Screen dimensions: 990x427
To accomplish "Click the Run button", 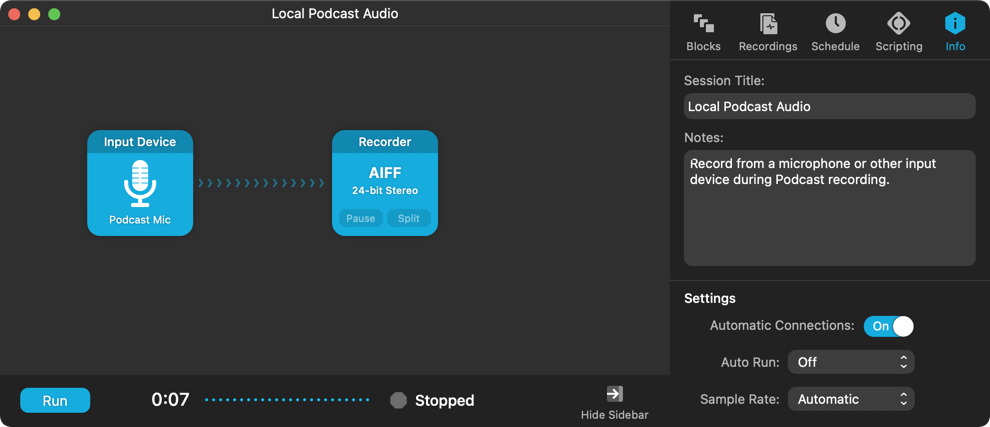I will pyautogui.click(x=55, y=400).
